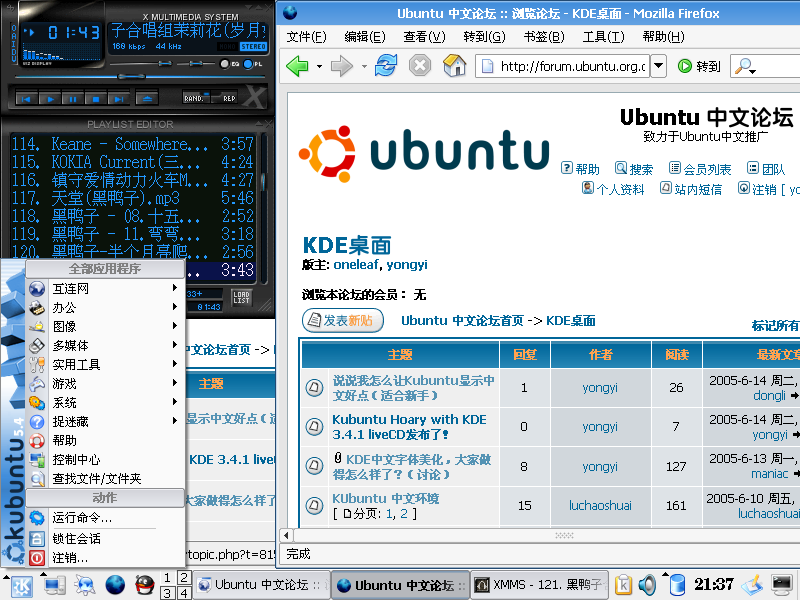Open the 书签(B) bookmarks menu
The image size is (800, 600).
click(544, 37)
